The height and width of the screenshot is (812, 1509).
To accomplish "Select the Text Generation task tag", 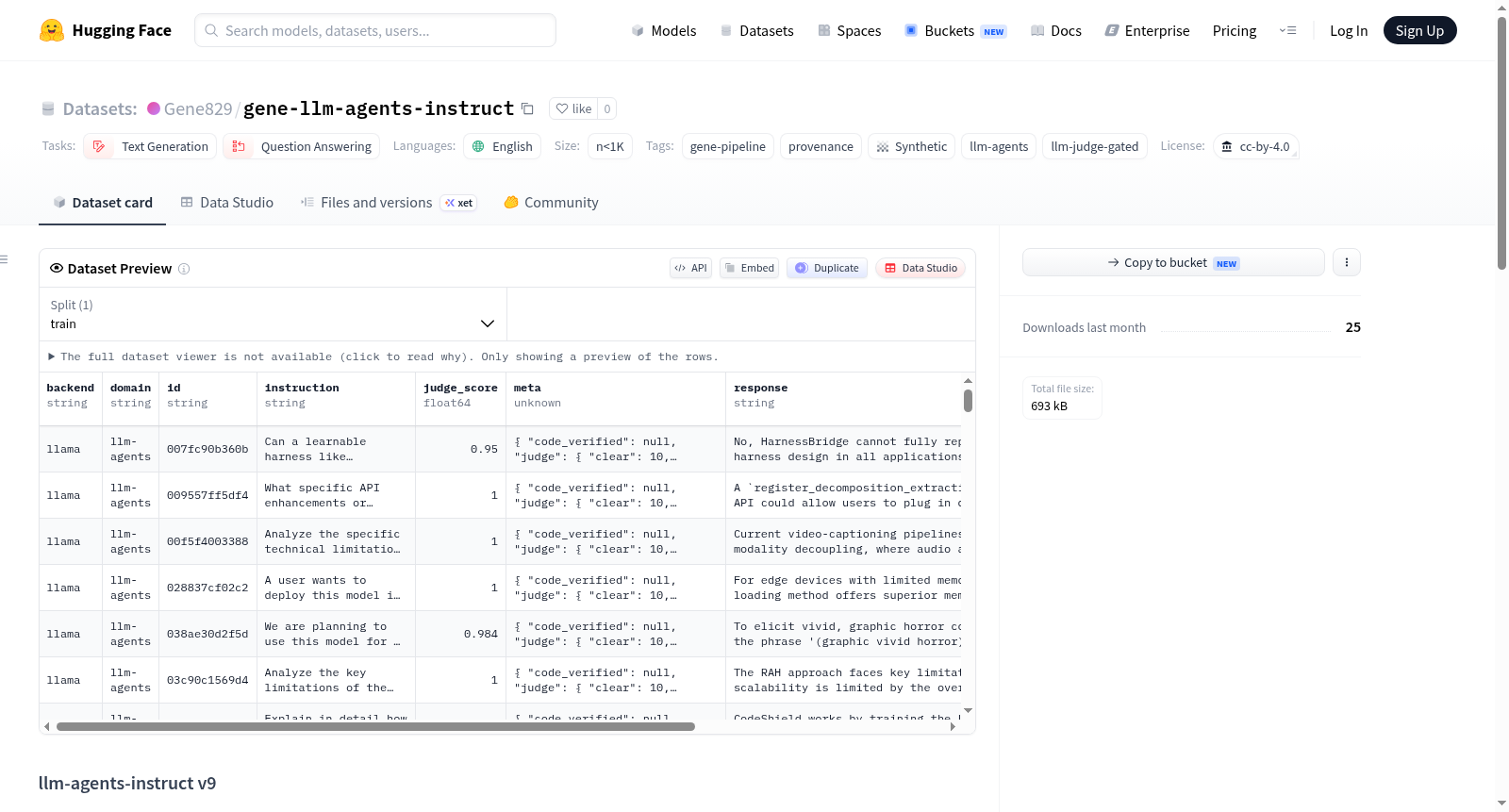I will click(150, 146).
